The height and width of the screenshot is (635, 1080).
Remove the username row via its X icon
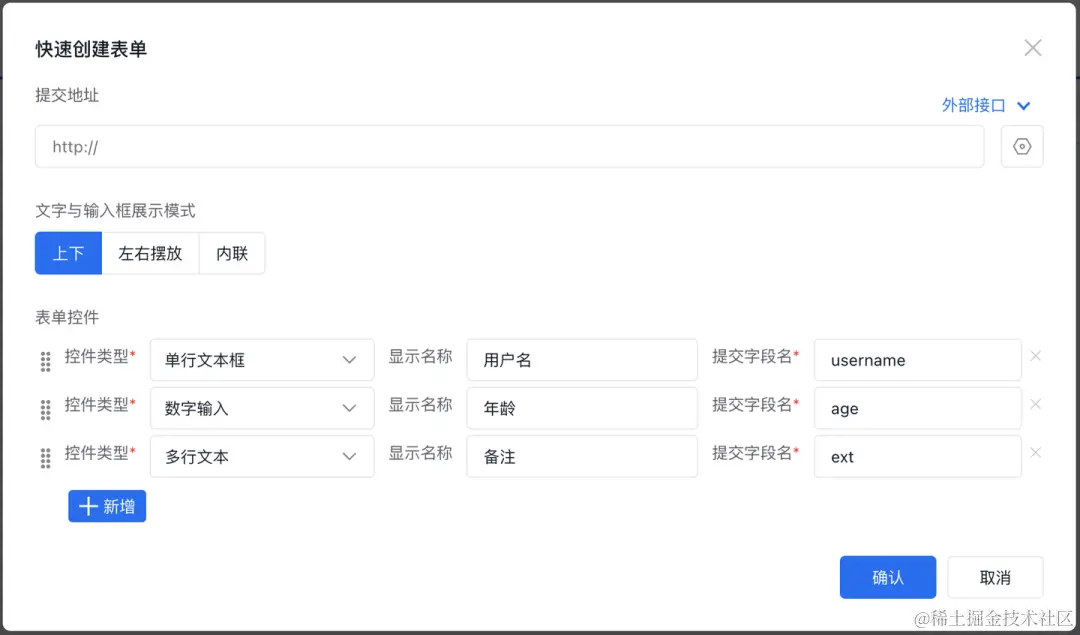1036,355
